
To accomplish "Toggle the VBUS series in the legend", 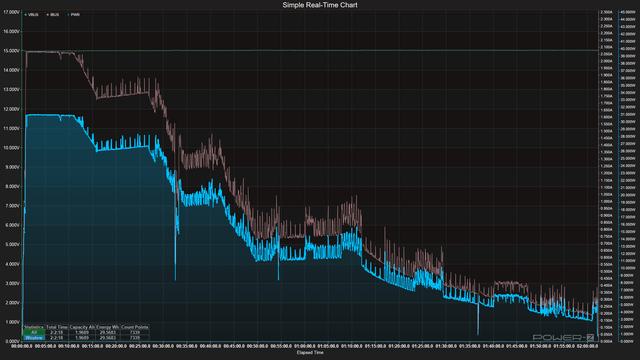I will (31, 15).
